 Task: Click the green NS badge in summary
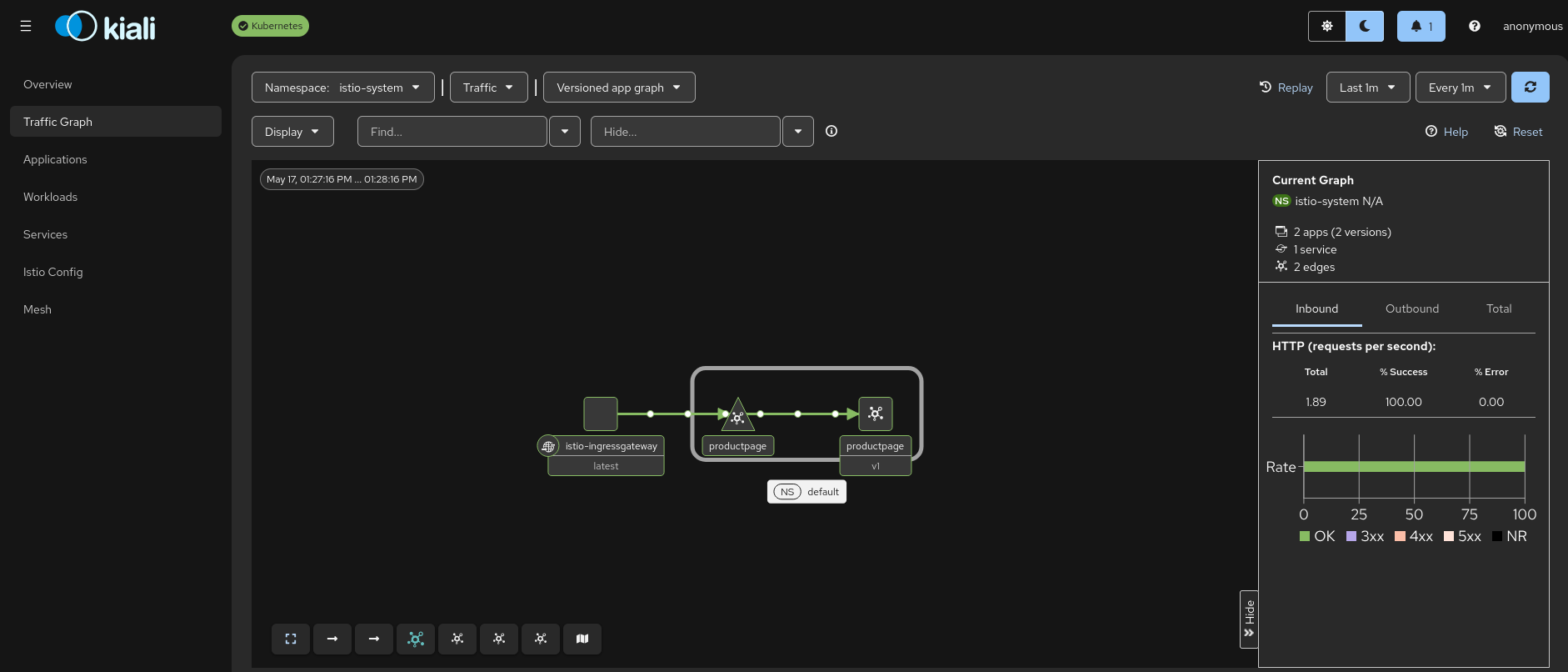pos(1281,201)
